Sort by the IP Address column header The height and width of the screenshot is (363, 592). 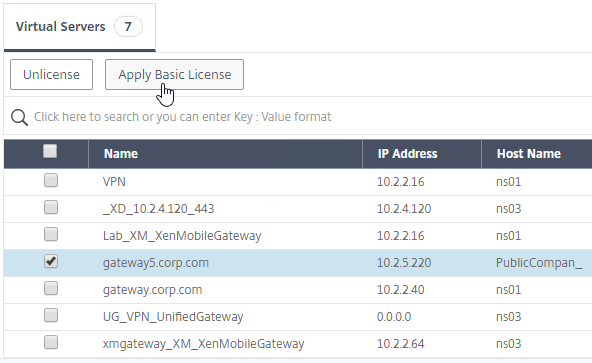pos(407,154)
